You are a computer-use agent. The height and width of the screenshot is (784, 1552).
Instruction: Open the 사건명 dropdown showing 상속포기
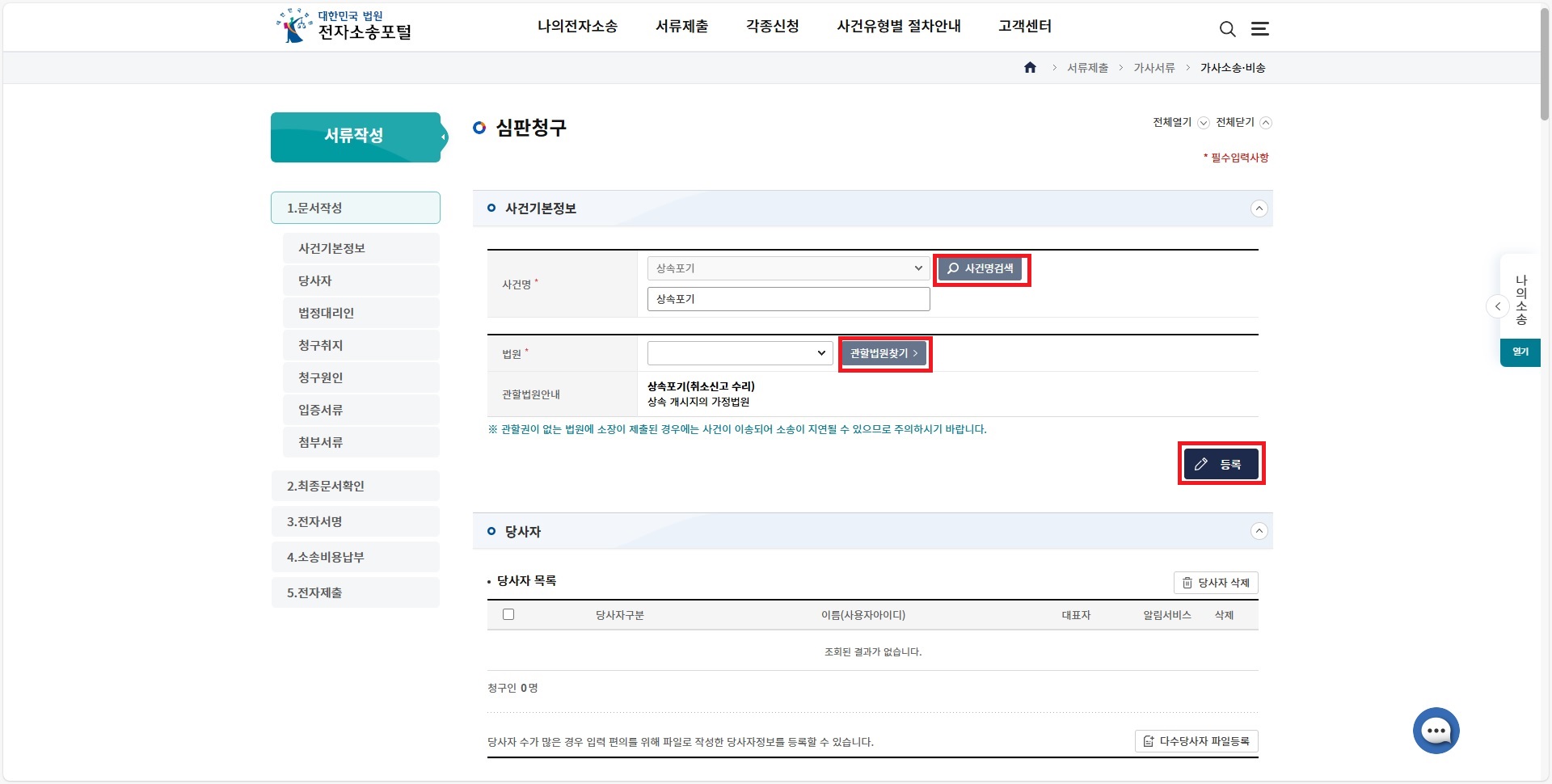pos(787,268)
